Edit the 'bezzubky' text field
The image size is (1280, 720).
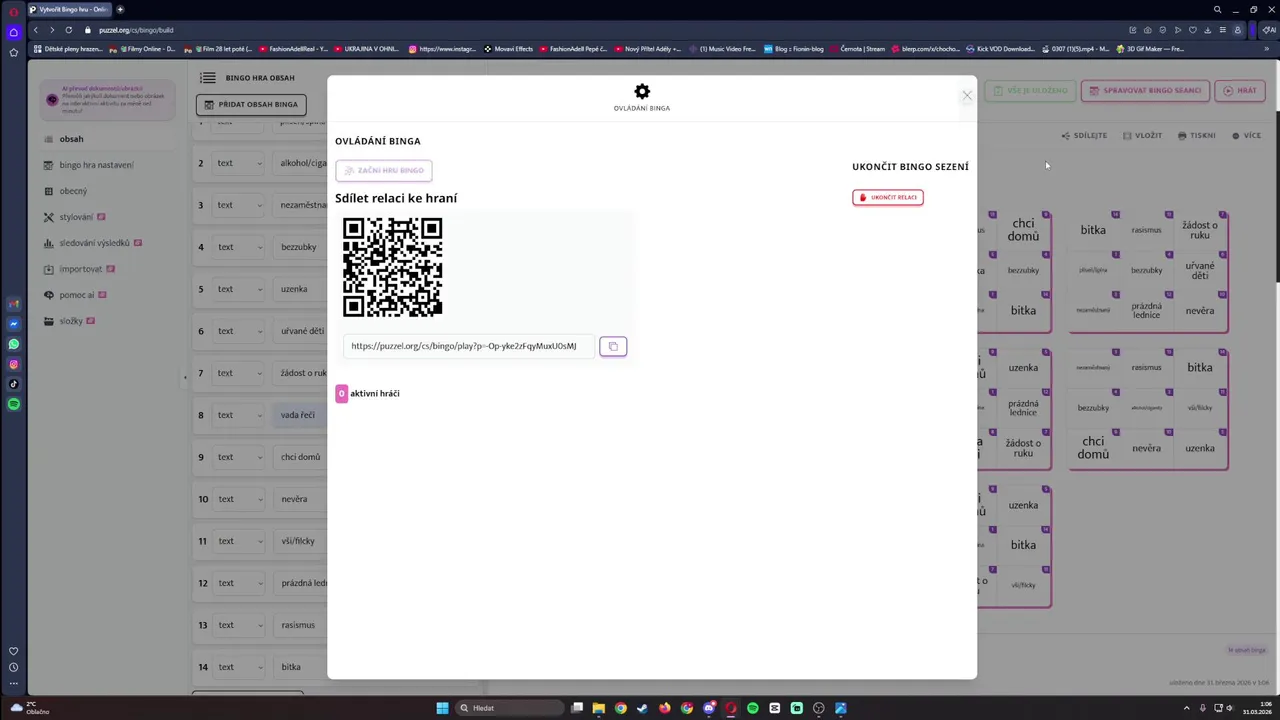[x=300, y=247]
